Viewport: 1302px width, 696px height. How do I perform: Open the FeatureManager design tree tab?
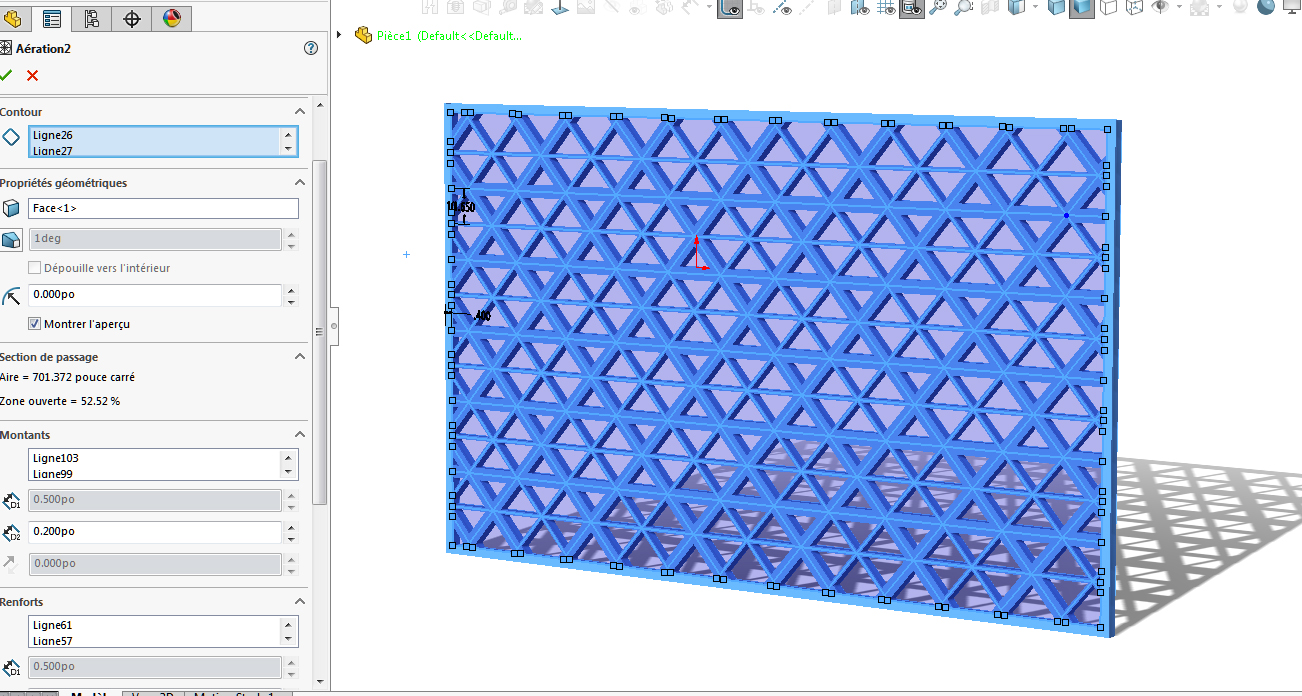click(13, 17)
